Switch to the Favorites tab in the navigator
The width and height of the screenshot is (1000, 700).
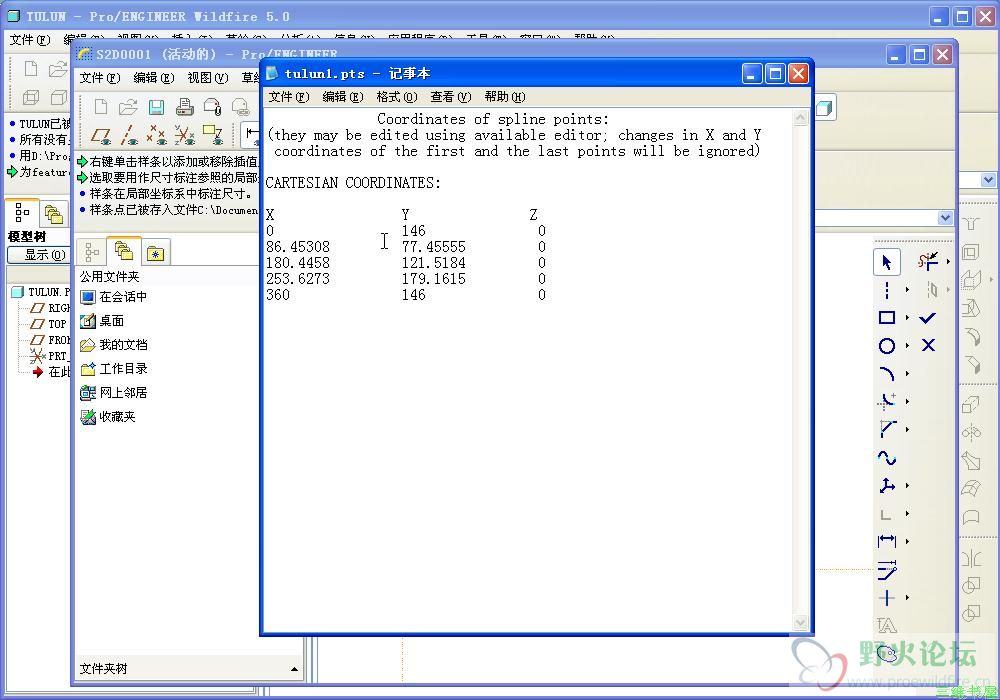(x=155, y=254)
